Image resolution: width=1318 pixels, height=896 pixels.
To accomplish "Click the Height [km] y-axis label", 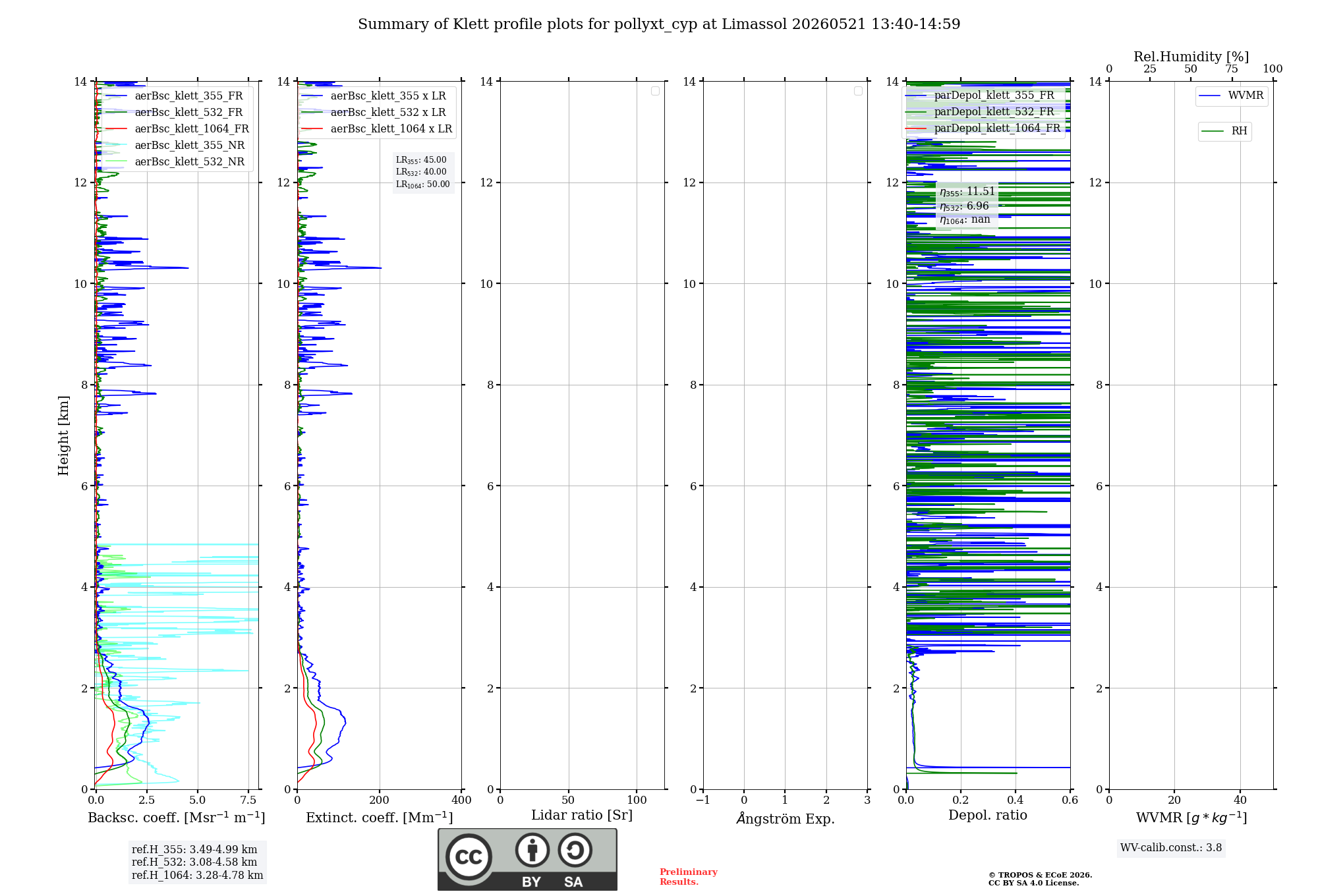I will point(63,435).
